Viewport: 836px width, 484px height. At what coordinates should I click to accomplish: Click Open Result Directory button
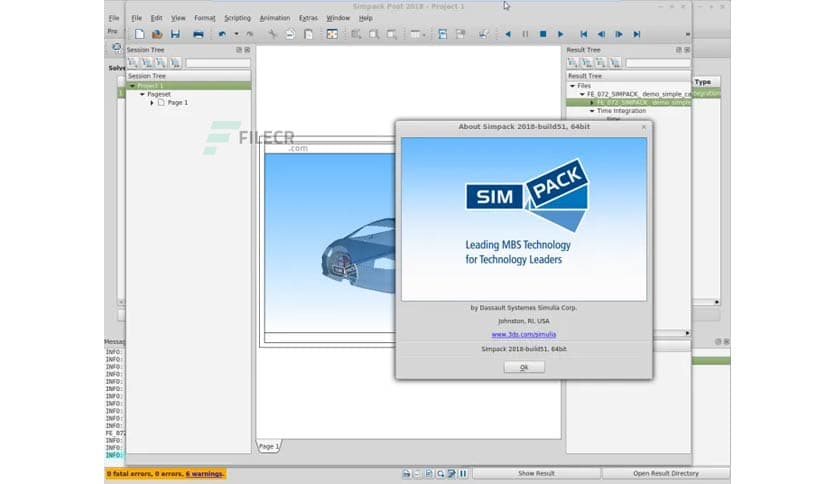click(666, 473)
